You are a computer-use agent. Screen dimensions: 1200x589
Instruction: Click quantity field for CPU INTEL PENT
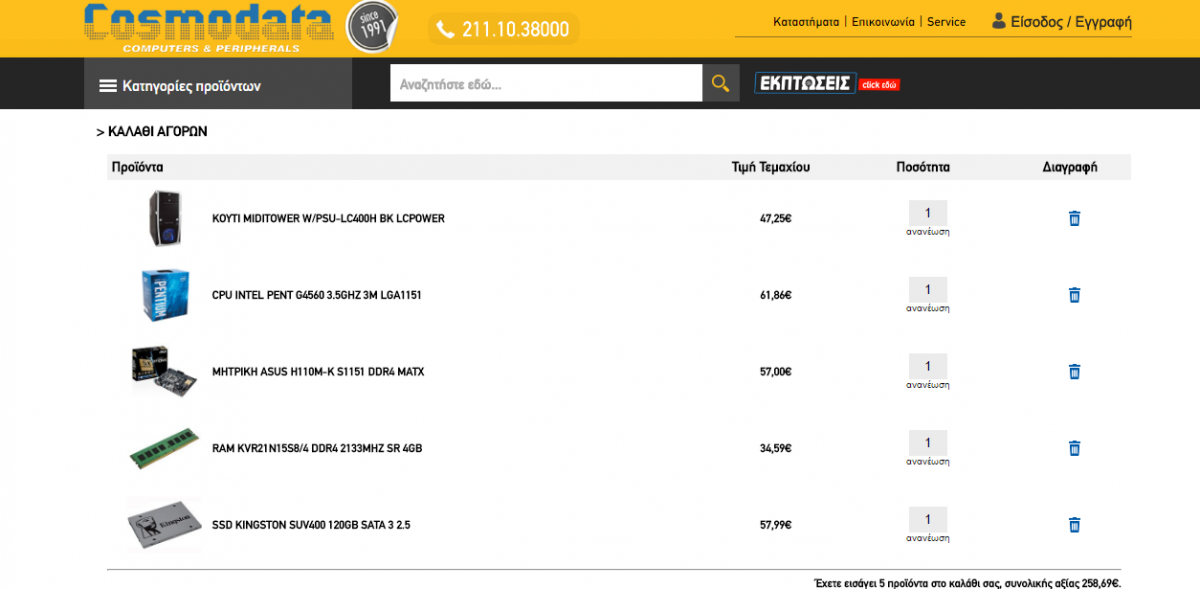point(928,290)
